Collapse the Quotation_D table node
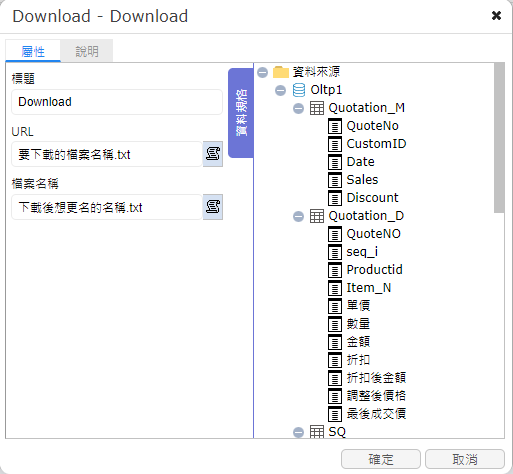This screenshot has width=513, height=474. (x=298, y=216)
